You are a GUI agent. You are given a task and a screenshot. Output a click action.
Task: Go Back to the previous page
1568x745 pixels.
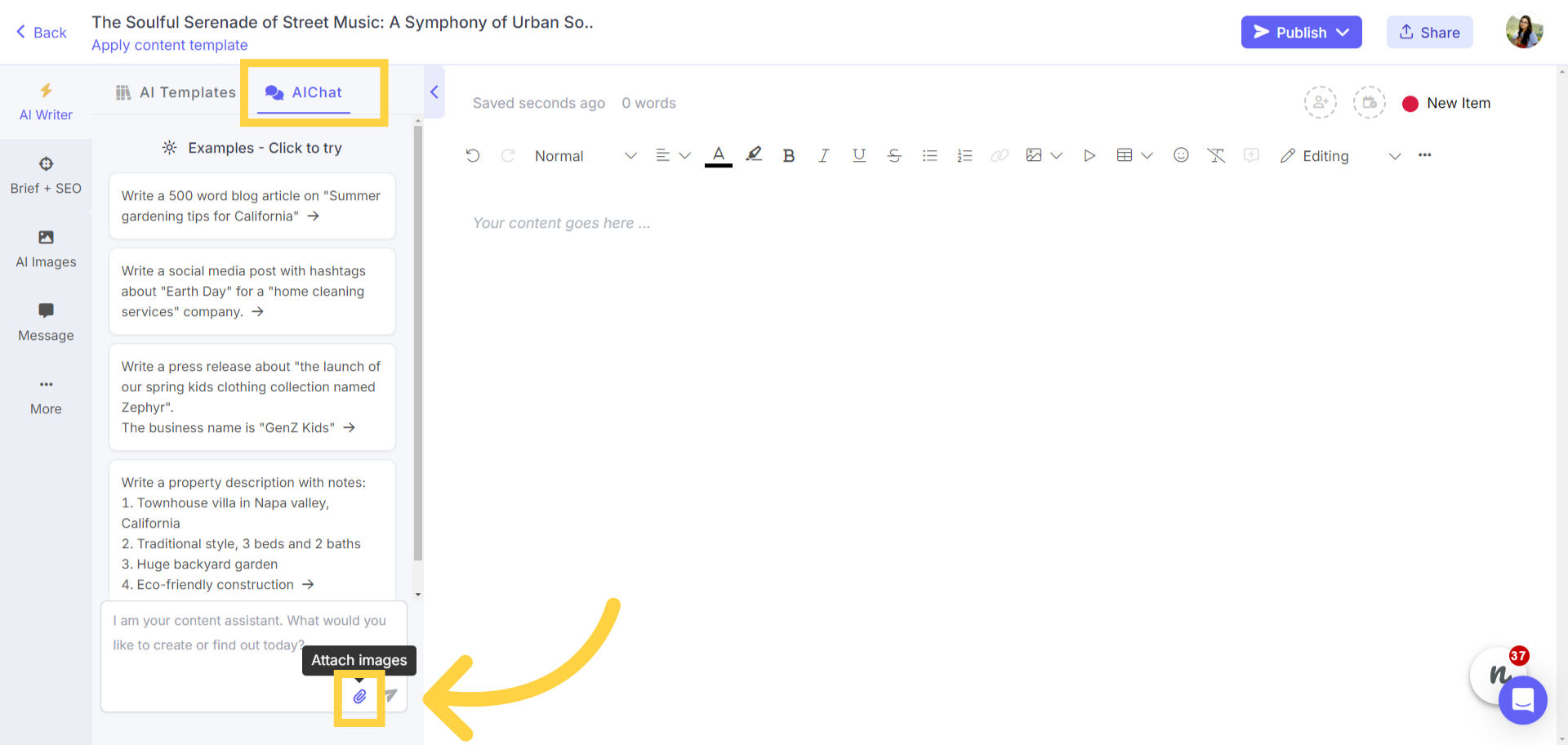(x=42, y=32)
